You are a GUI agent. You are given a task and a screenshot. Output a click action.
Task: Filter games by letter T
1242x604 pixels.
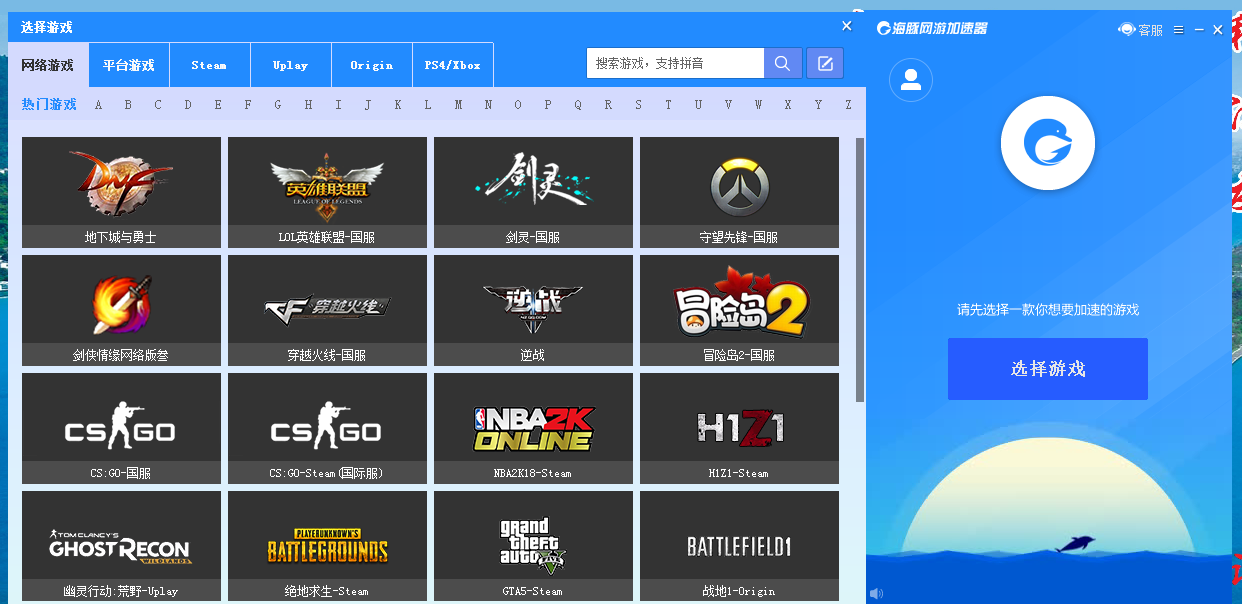[x=668, y=105]
